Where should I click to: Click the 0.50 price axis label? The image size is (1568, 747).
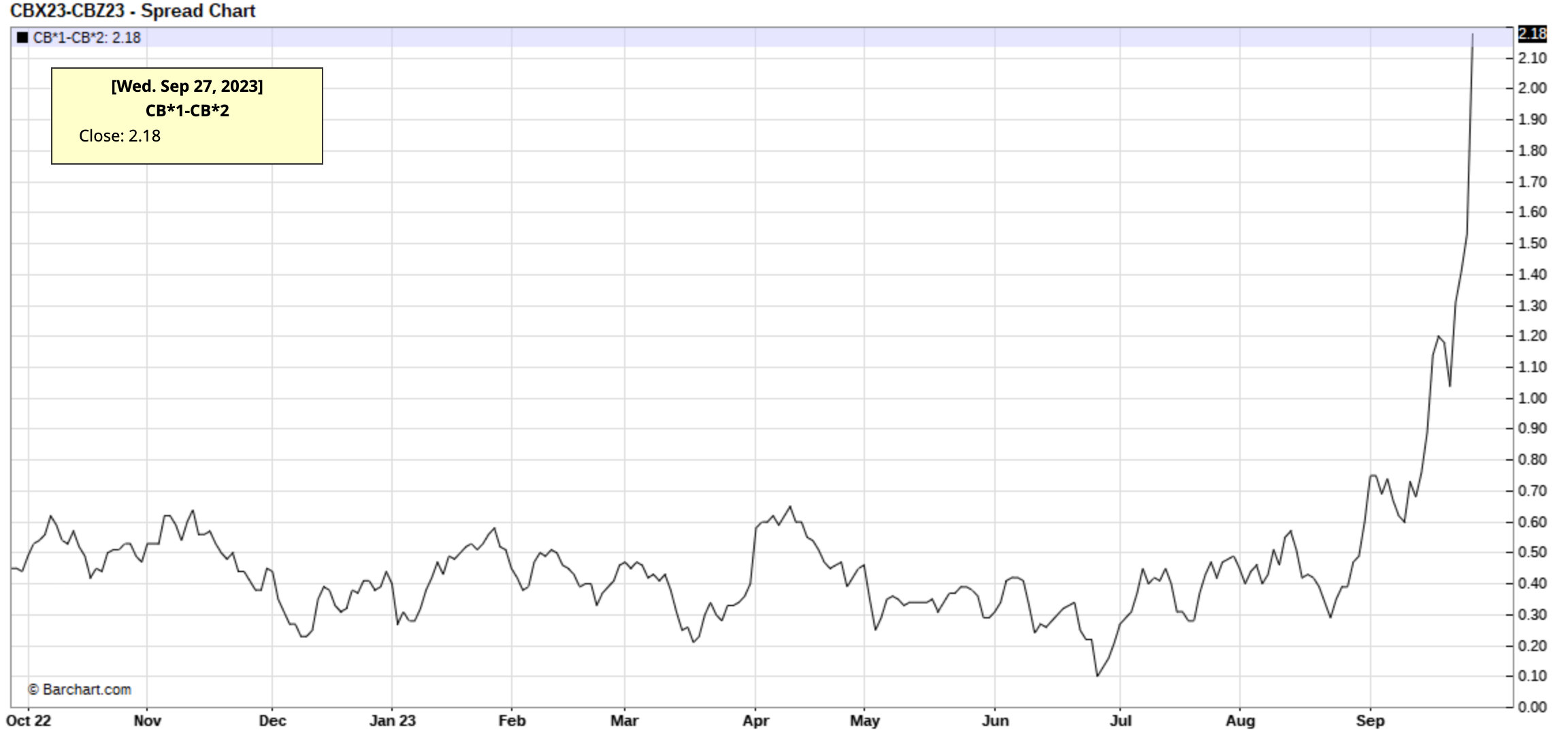click(1532, 552)
